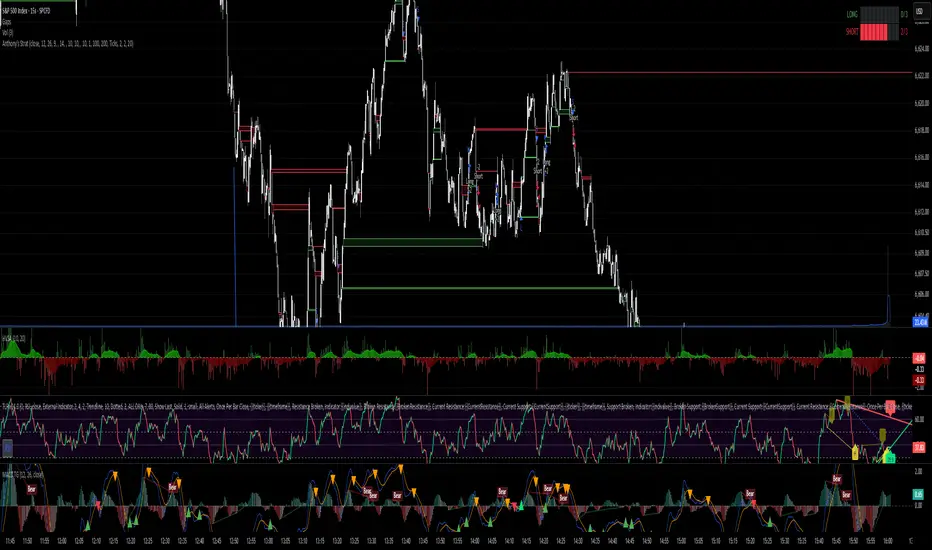932x550 pixels.
Task: Click the S&P 500 Index symbol legend
Action: pos(24,11)
